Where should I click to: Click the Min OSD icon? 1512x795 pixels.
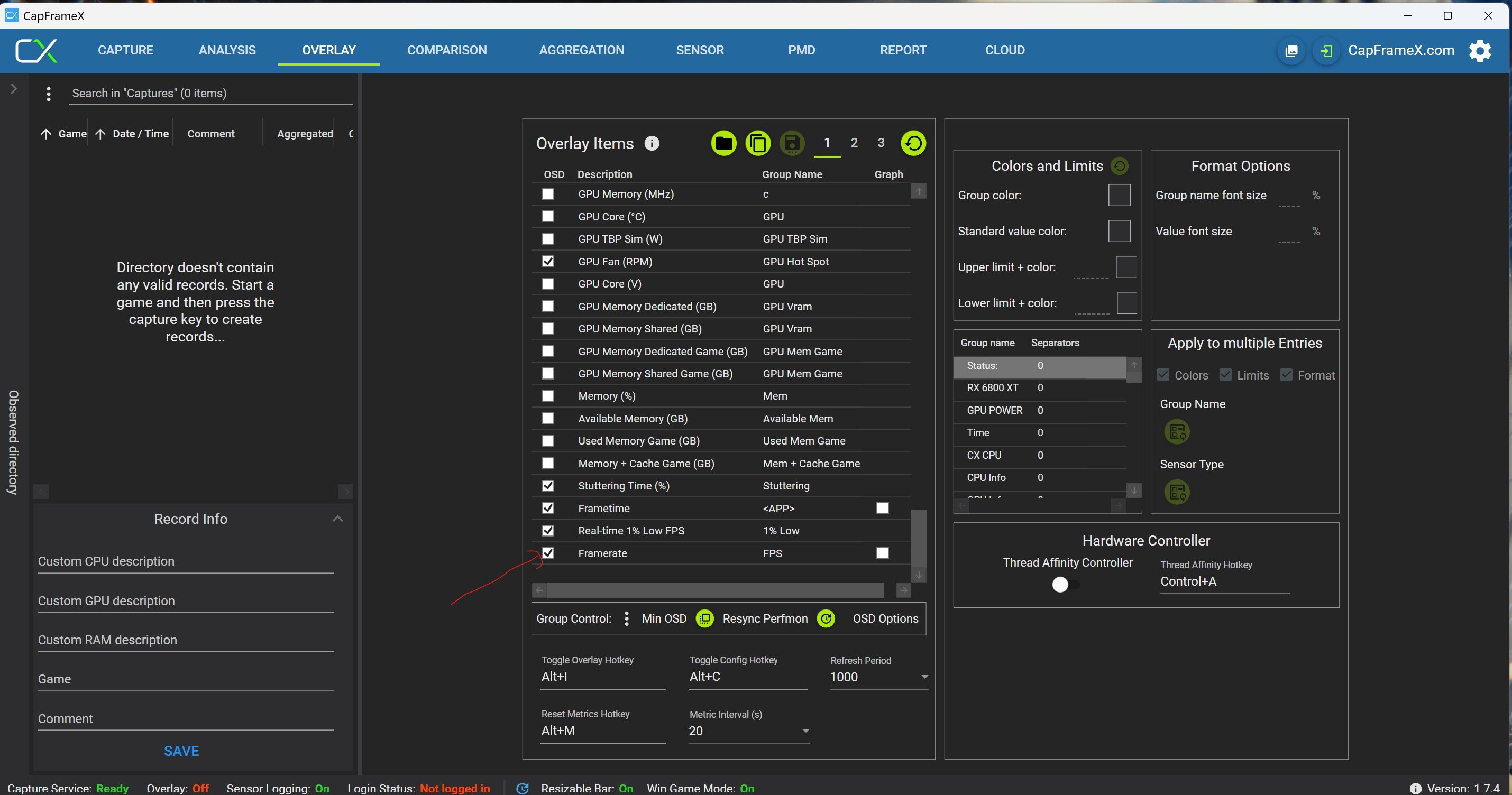pos(704,618)
